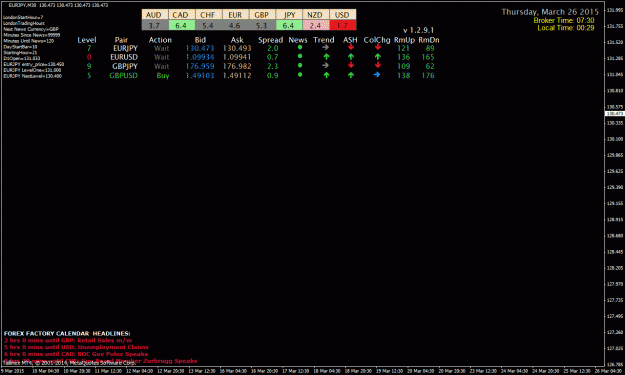The image size is (625, 375).
Task: Click the GBPJPY spread value 2.3
Action: [x=273, y=66]
